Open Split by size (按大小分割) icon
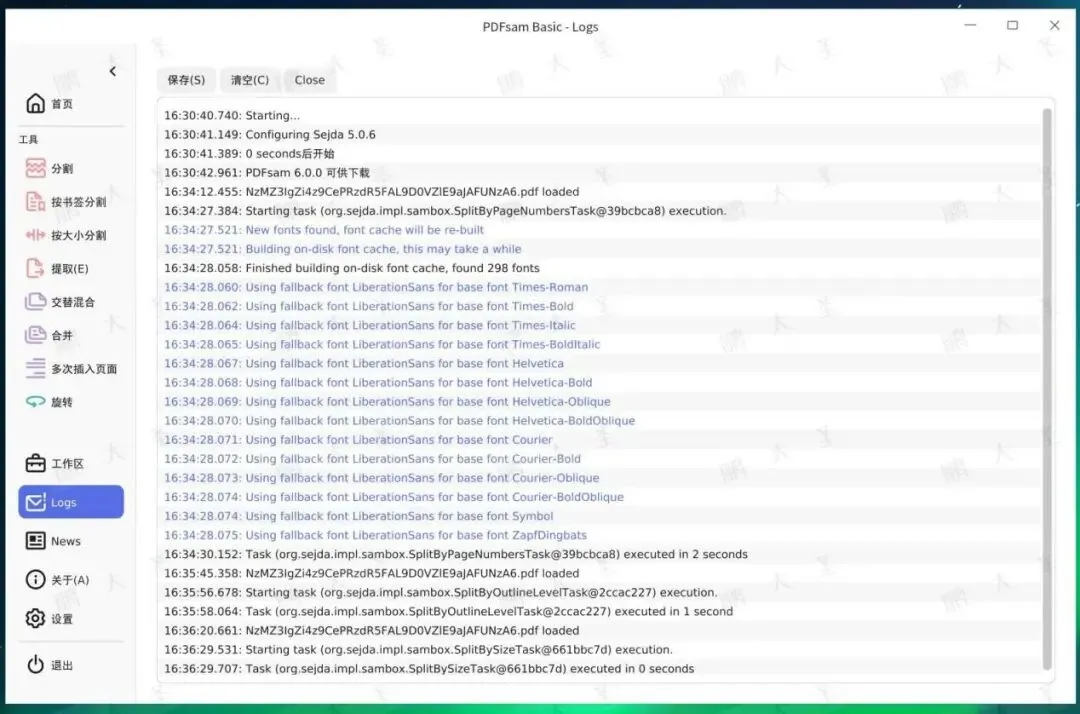This screenshot has width=1080, height=714. tap(35, 235)
